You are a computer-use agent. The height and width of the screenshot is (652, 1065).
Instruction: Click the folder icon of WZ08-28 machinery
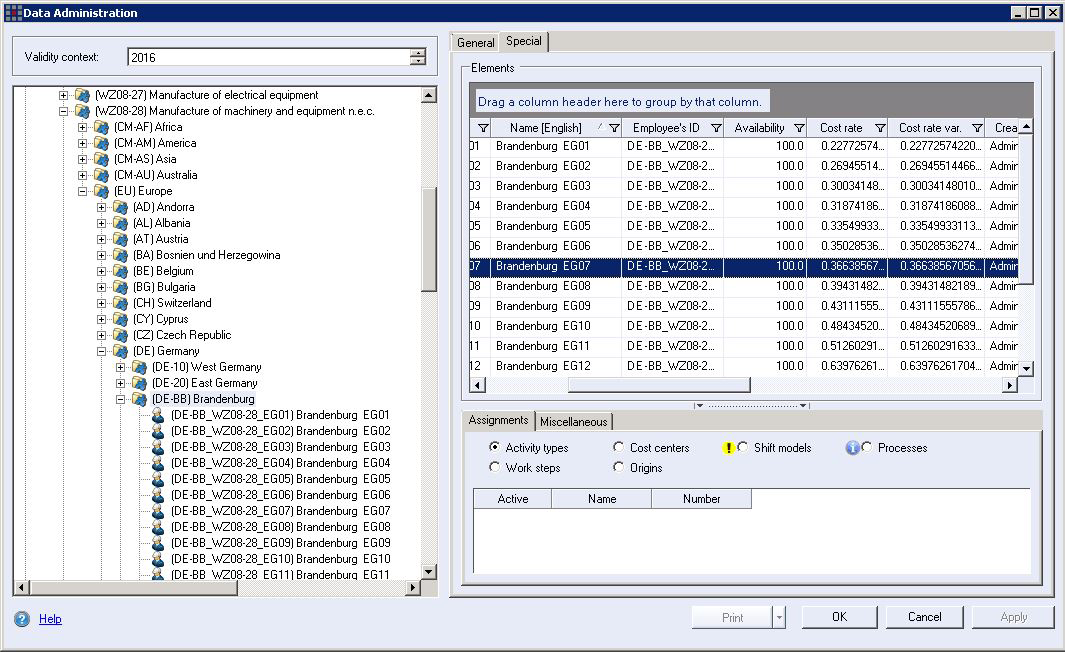(x=82, y=111)
